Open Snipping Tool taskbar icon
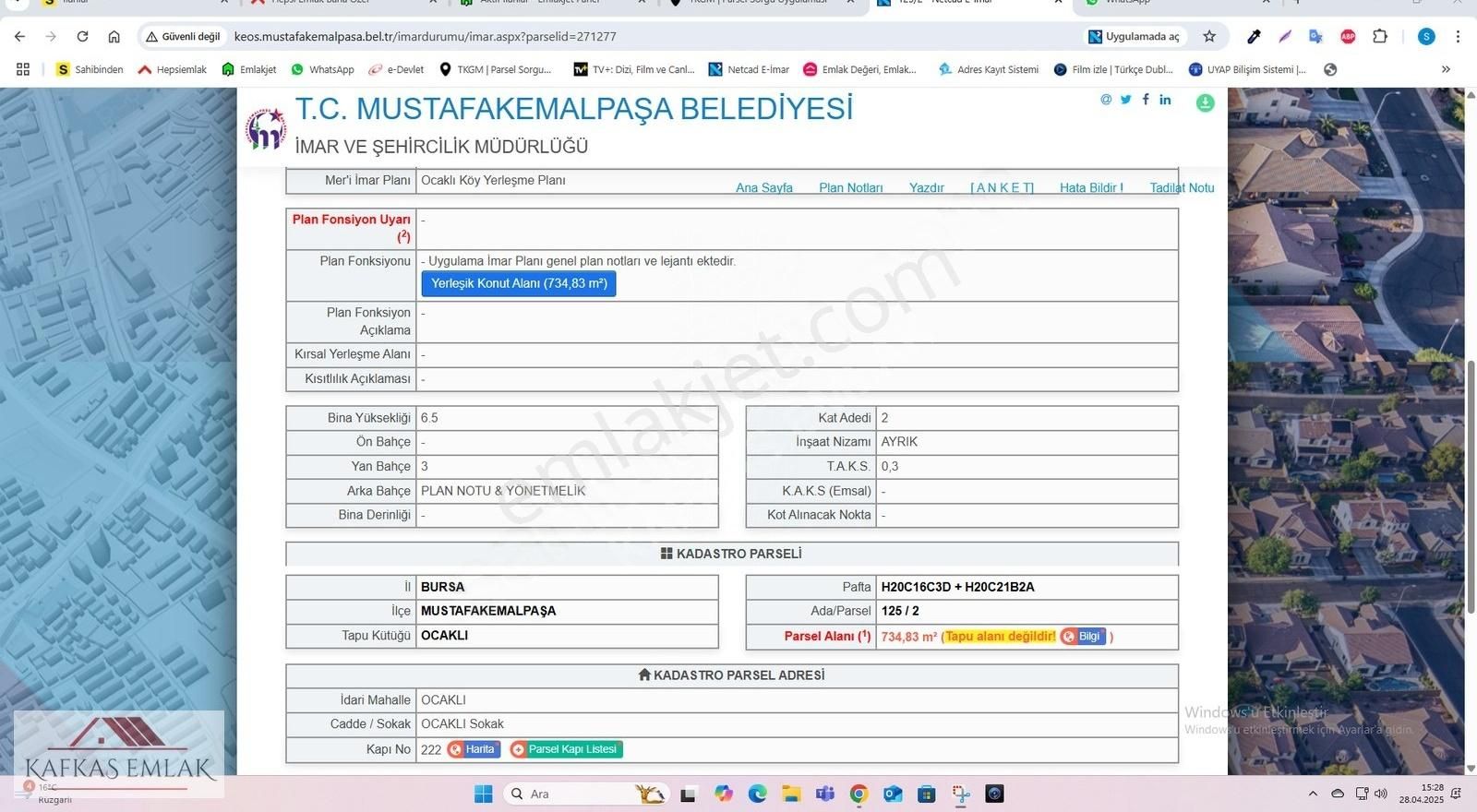 click(960, 794)
